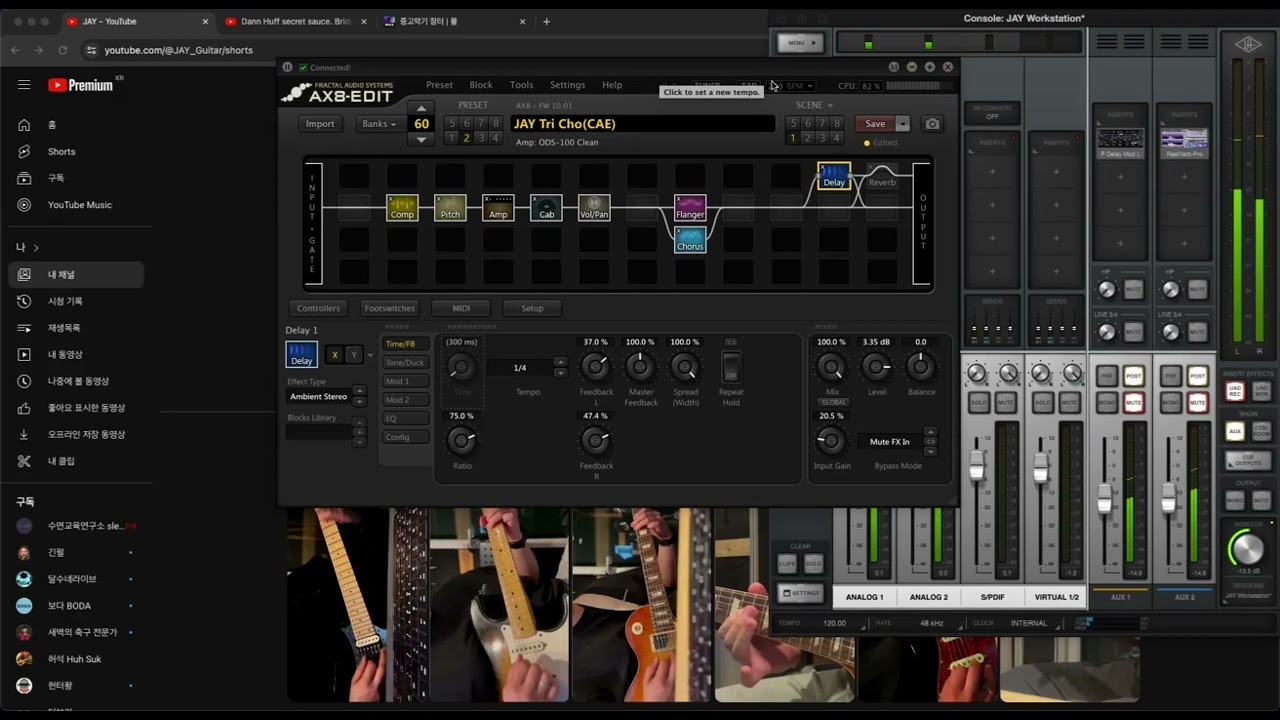Increment preset number with up arrow

pyautogui.click(x=421, y=108)
